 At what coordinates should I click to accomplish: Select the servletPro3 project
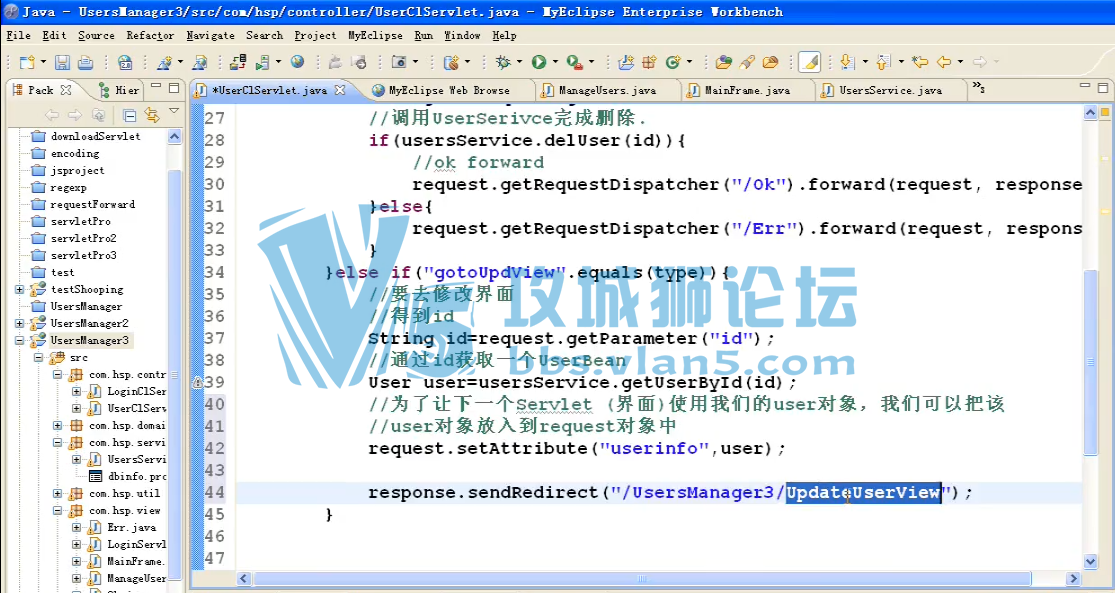pyautogui.click(x=83, y=255)
